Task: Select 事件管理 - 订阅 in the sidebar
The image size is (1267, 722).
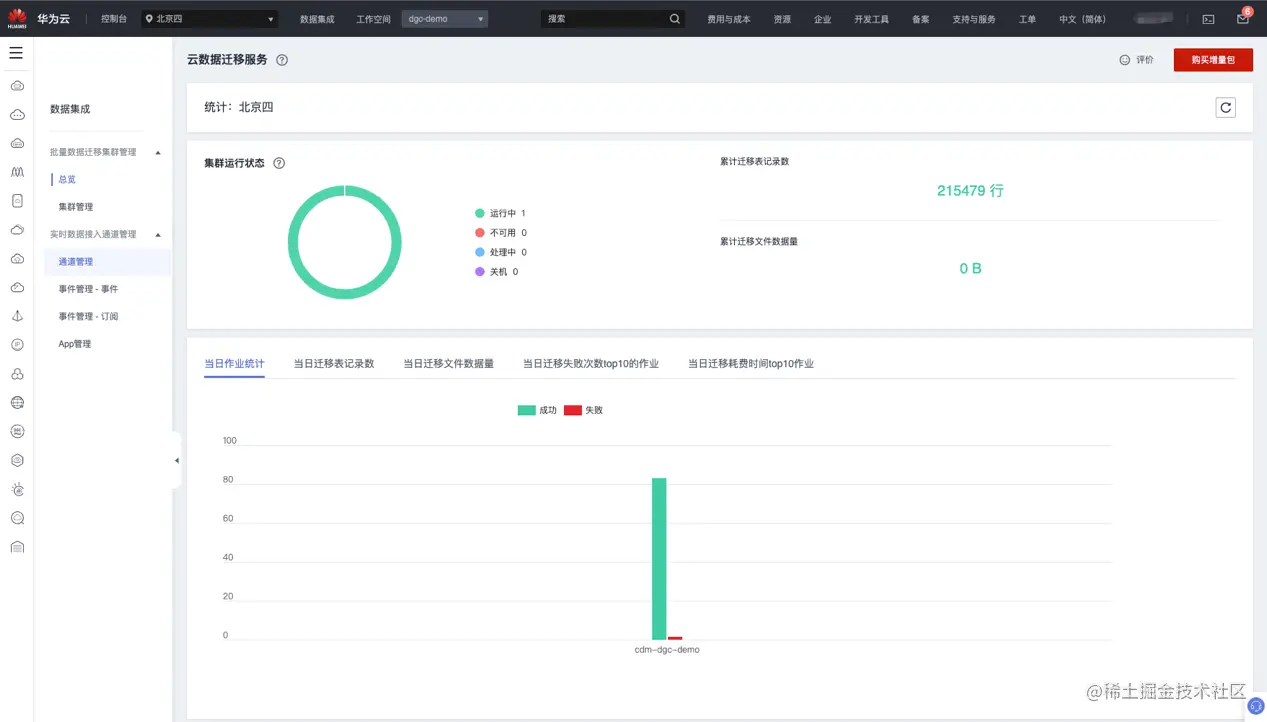Action: click(x=88, y=316)
